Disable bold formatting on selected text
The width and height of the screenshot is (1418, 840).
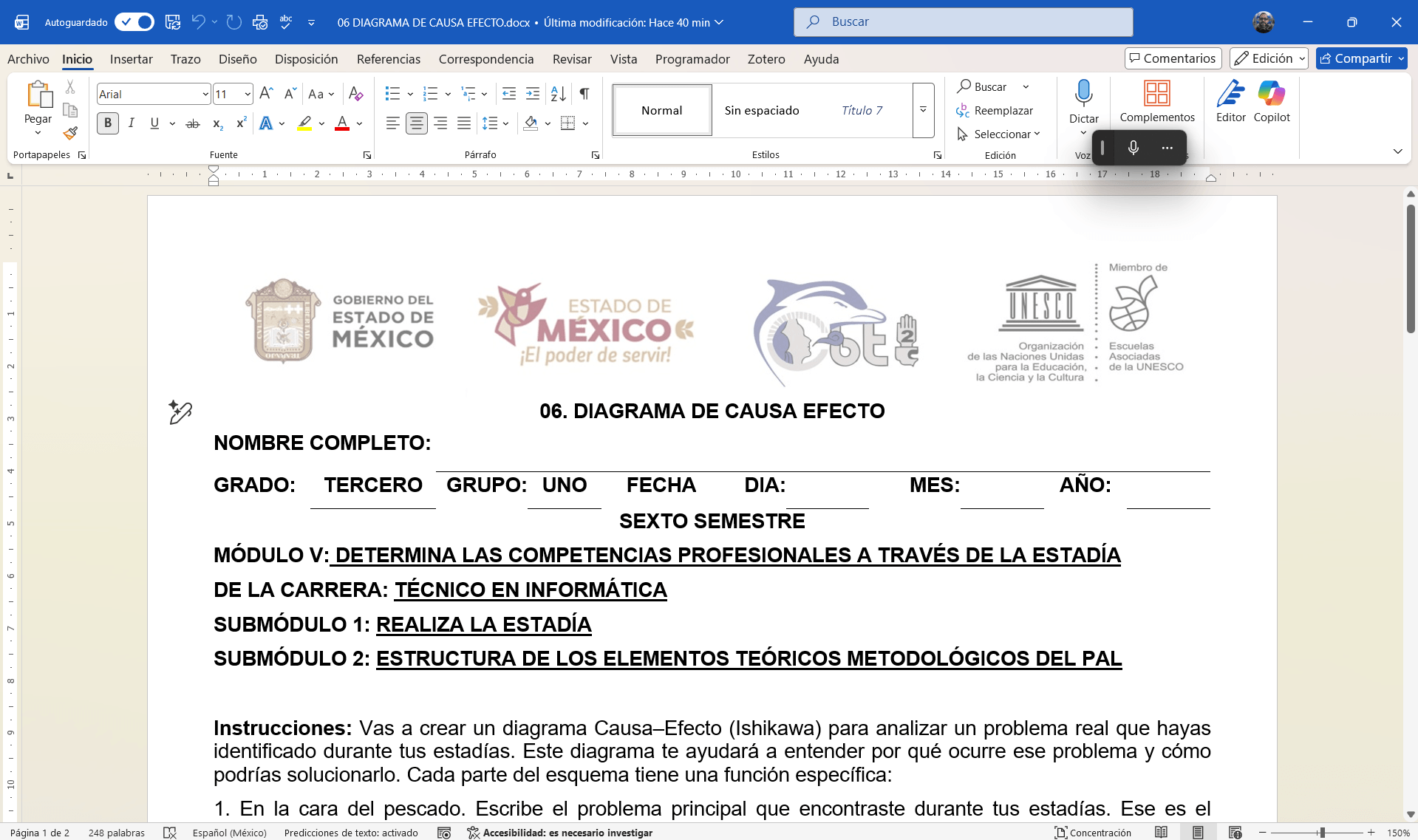pos(107,123)
